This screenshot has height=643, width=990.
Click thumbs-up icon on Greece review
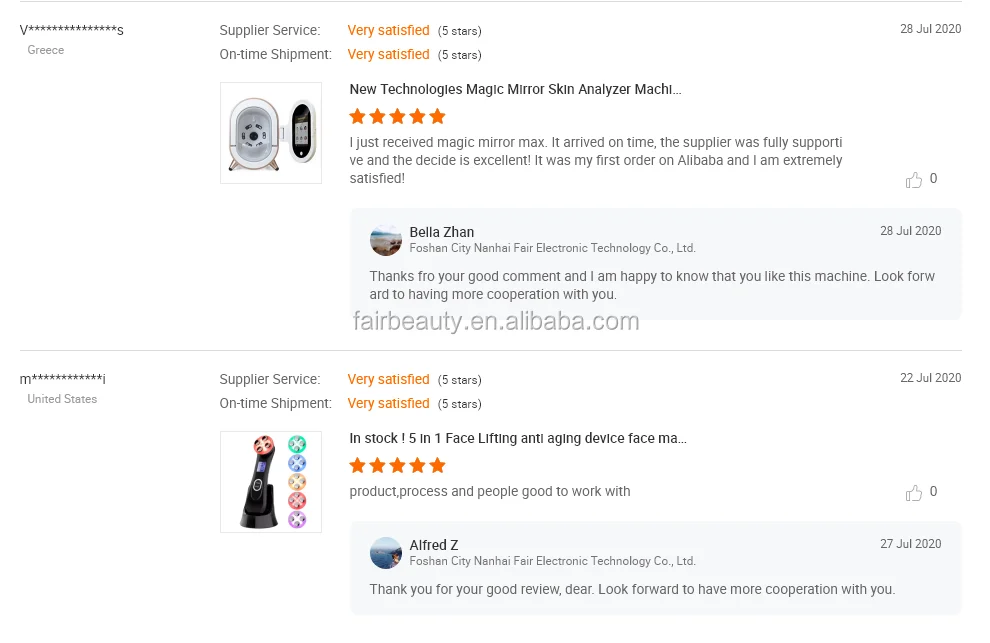tap(913, 180)
